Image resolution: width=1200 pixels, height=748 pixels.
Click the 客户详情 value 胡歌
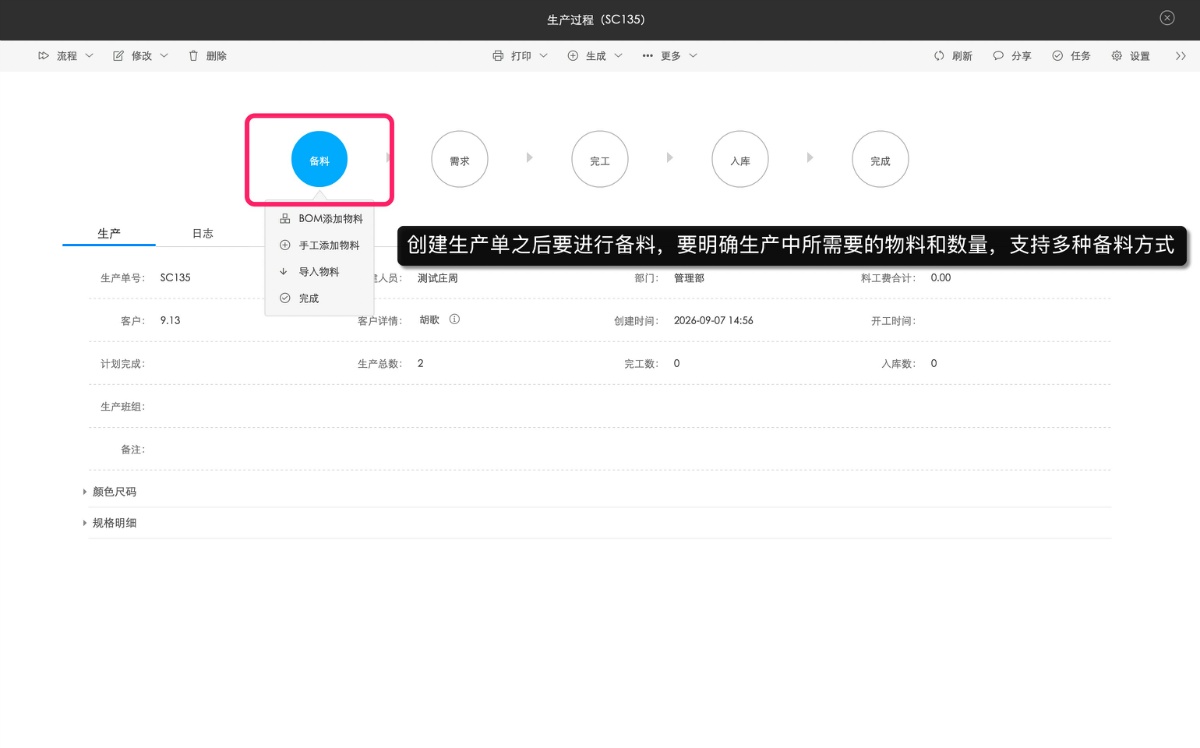(429, 320)
